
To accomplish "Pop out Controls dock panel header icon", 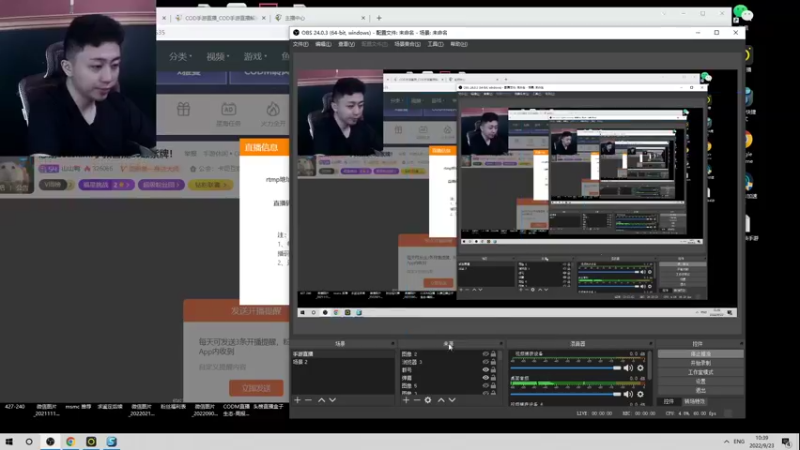I will [741, 343].
